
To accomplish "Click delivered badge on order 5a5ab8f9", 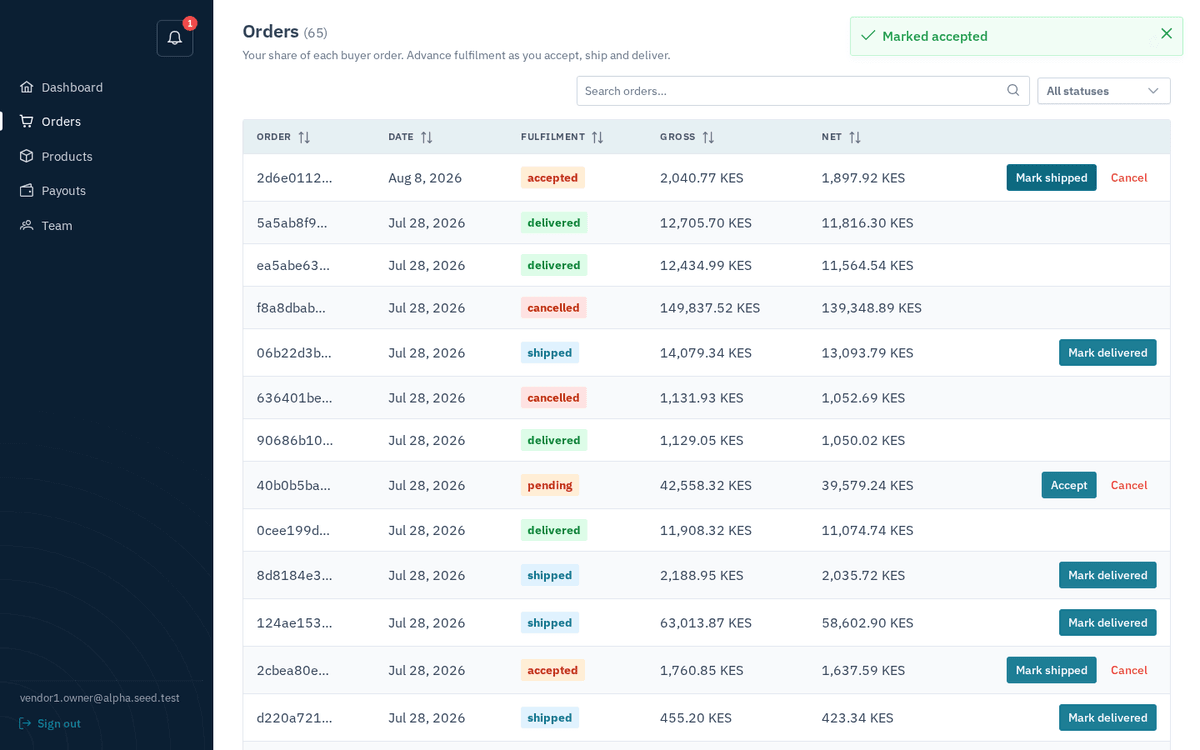I will click(554, 222).
